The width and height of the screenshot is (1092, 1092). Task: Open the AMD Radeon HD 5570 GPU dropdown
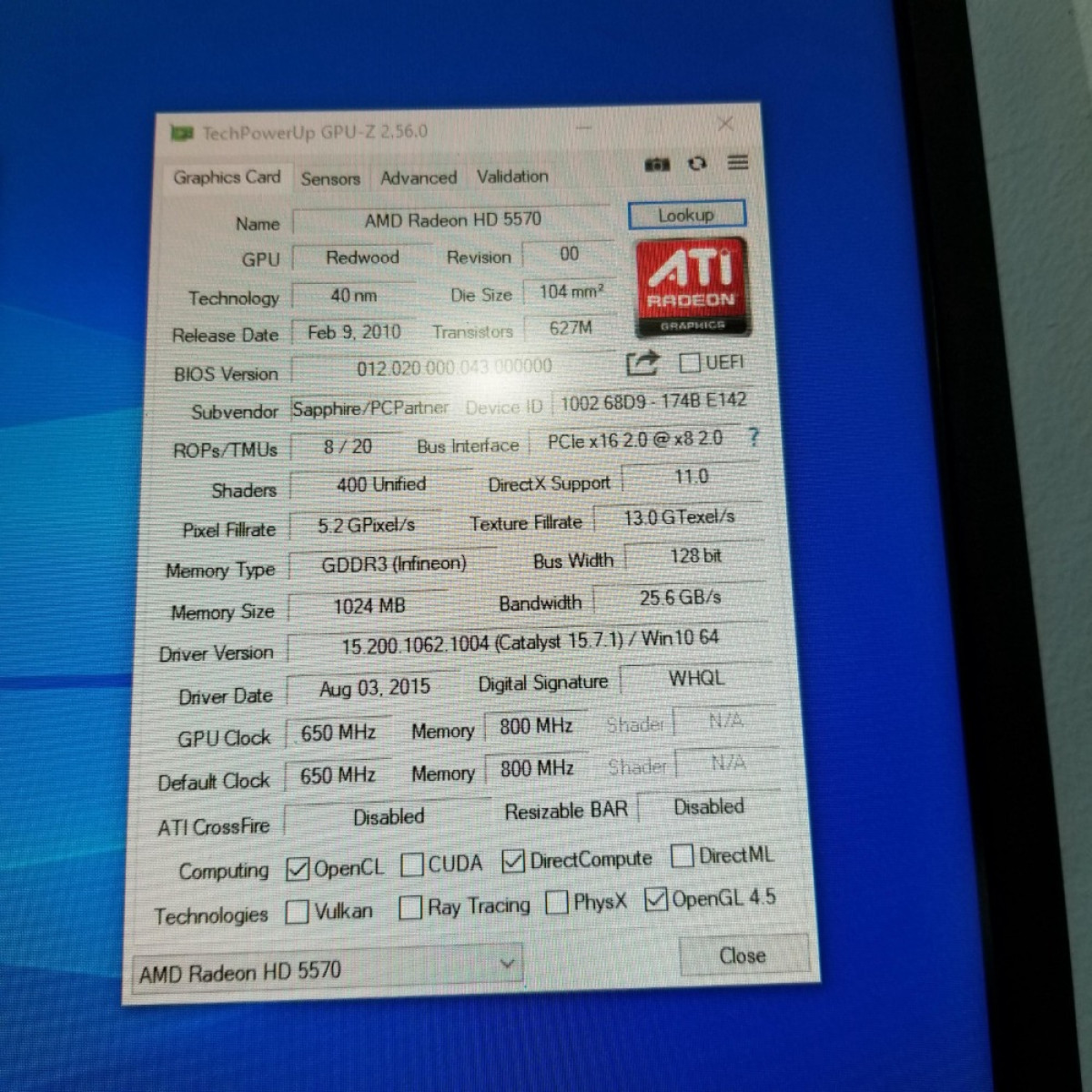click(328, 970)
